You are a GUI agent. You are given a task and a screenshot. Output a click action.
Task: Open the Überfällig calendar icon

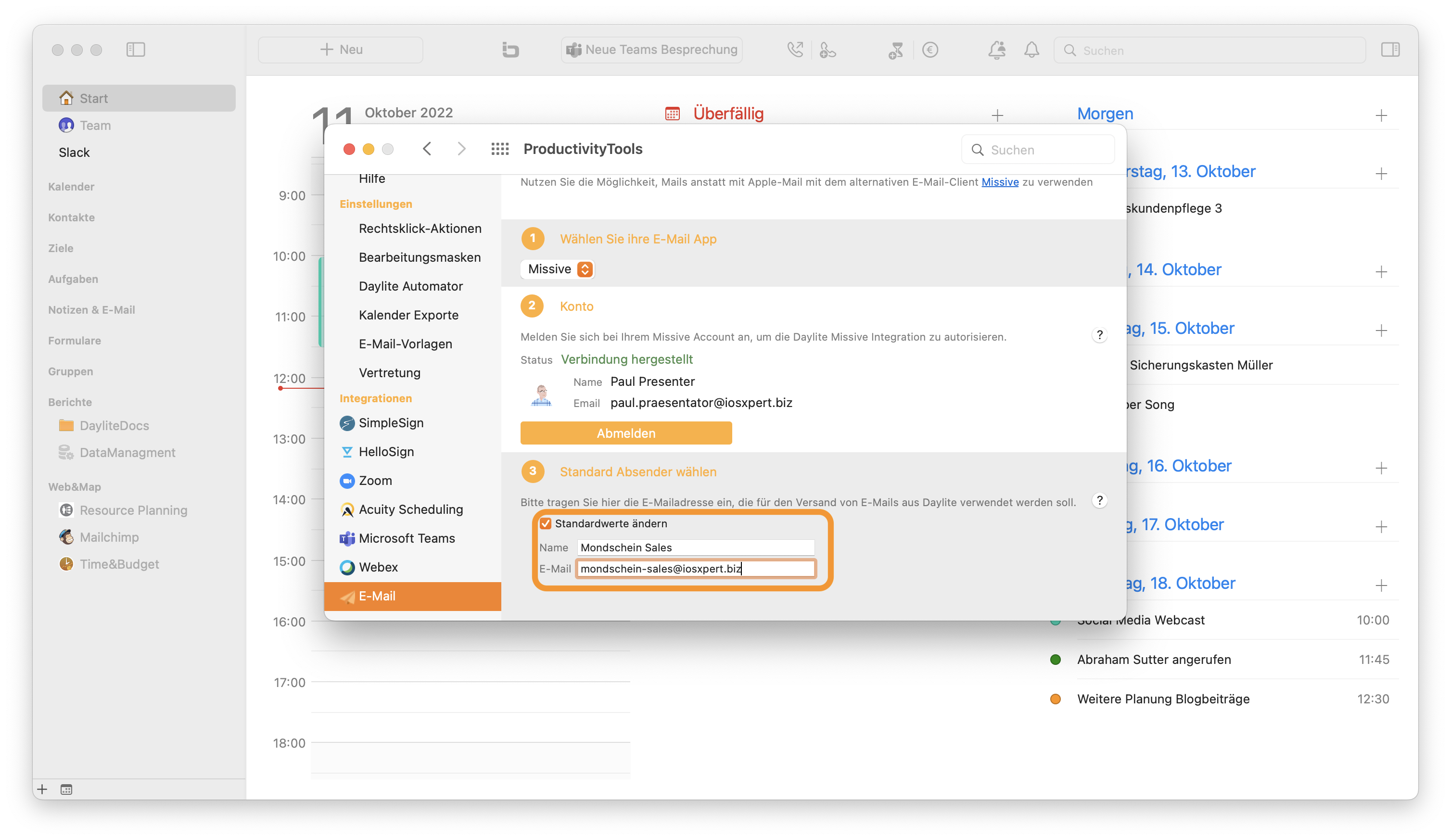coord(672,114)
